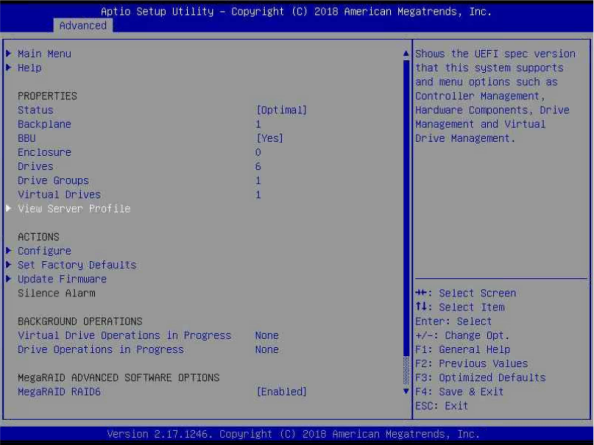Select the Status property label
This screenshot has height=445, width=594.
click(36, 110)
